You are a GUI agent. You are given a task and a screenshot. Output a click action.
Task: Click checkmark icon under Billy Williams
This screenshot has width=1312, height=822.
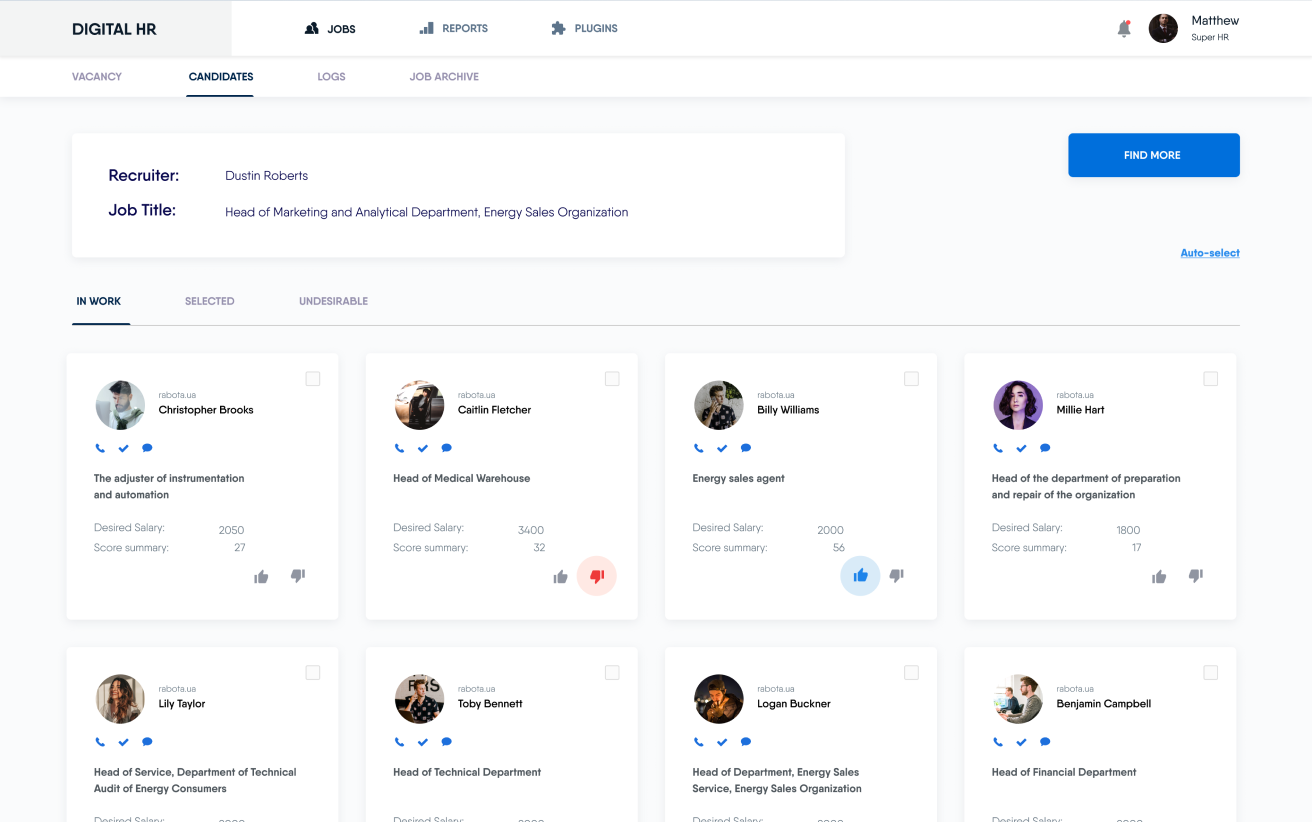coord(722,448)
